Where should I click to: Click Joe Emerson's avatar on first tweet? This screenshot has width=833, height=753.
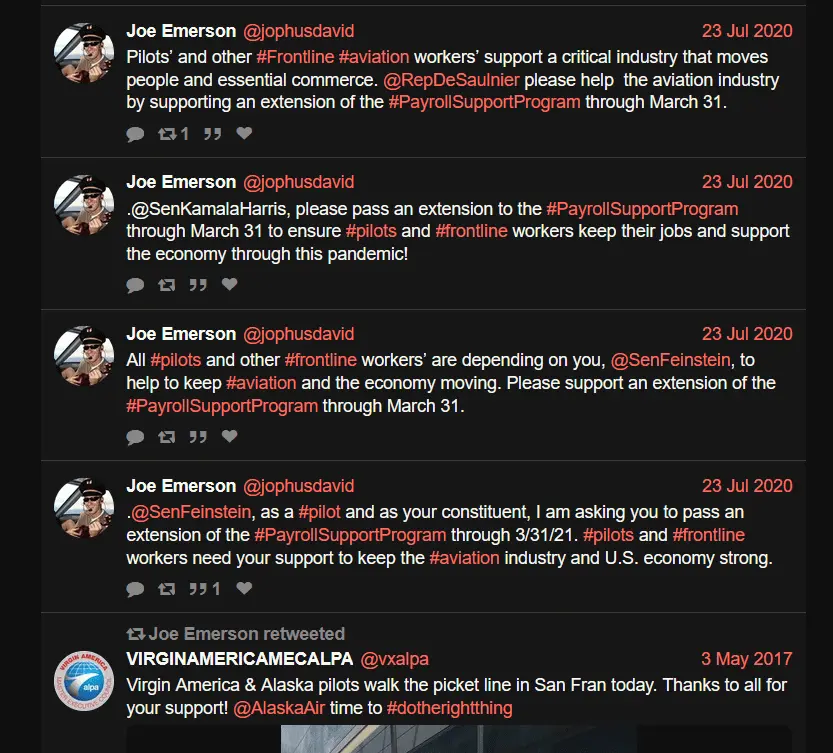coord(83,54)
